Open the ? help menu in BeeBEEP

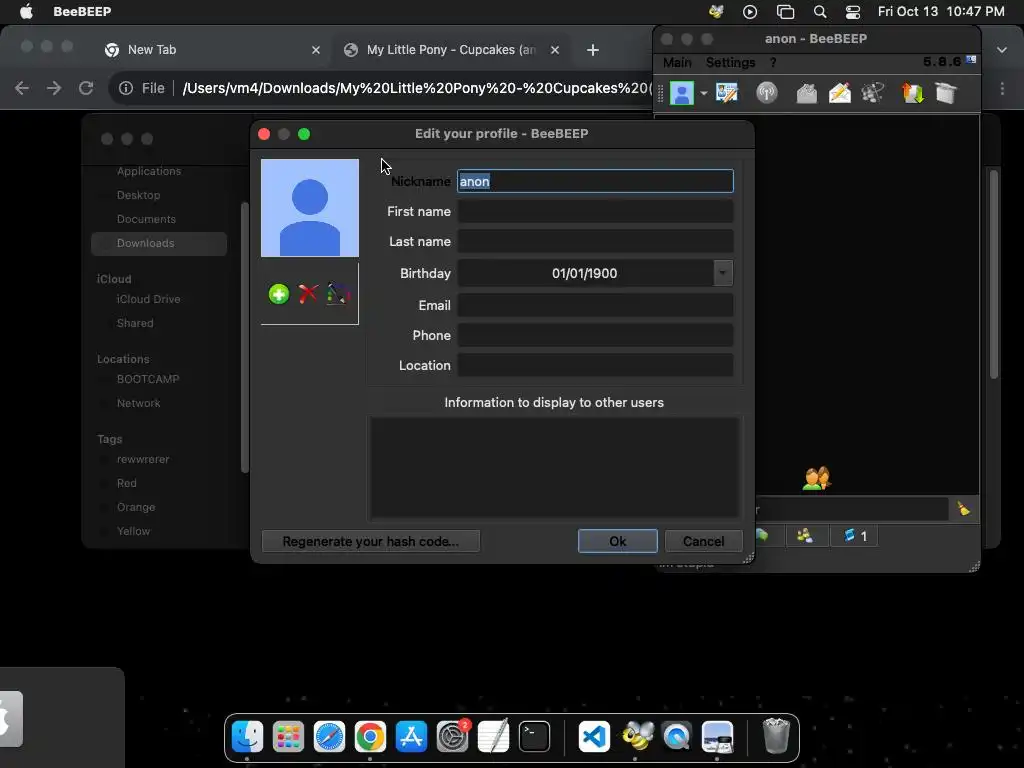773,62
